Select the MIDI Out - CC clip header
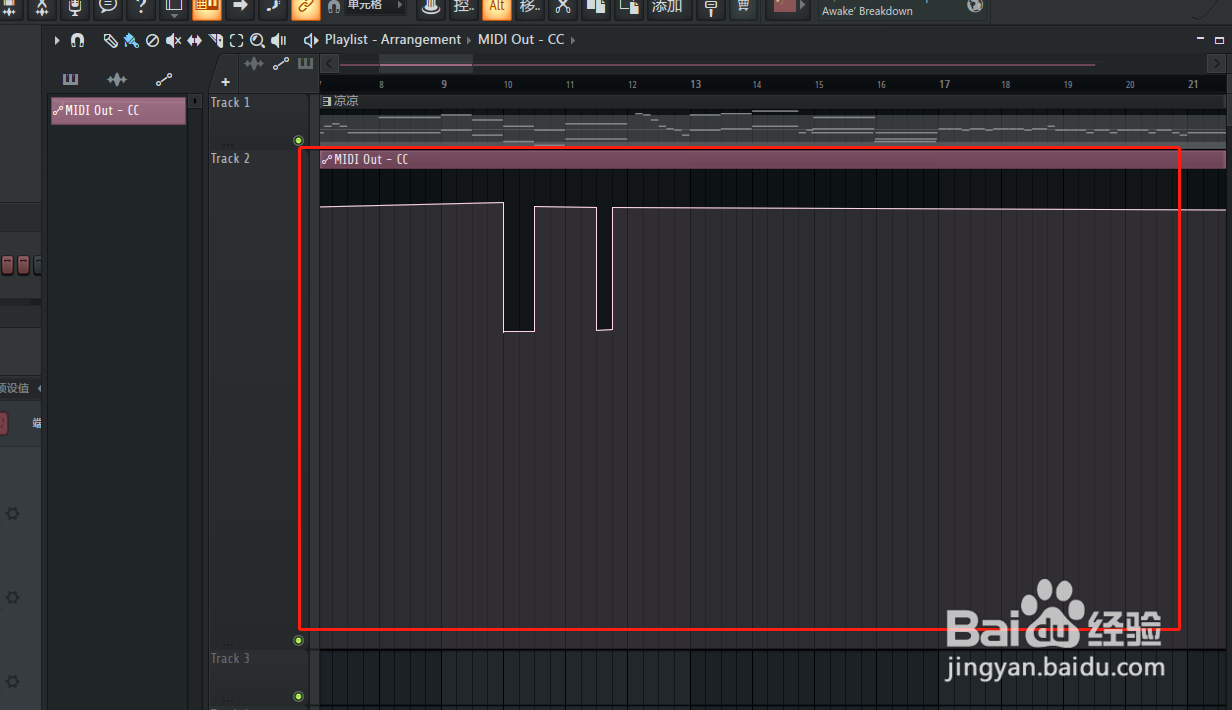Viewport: 1232px width, 710px height. (772, 160)
